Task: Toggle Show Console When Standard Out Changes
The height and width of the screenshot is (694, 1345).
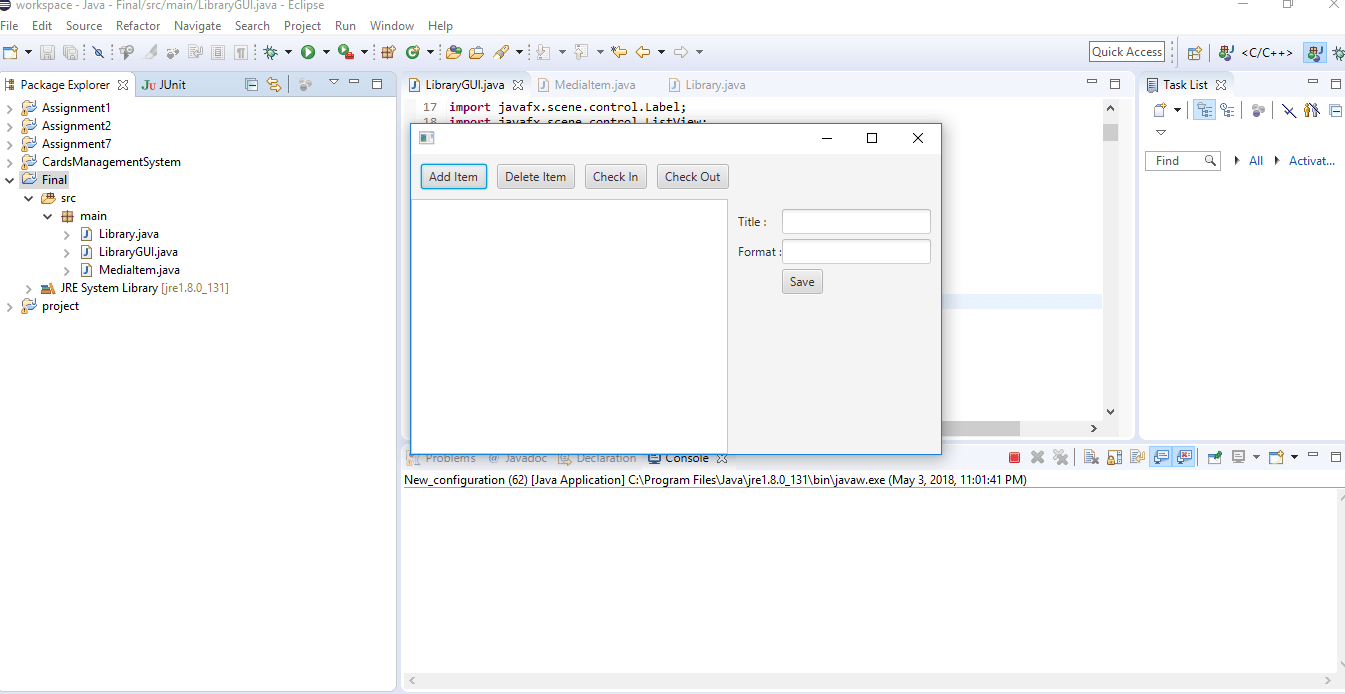Action: coord(1161,456)
